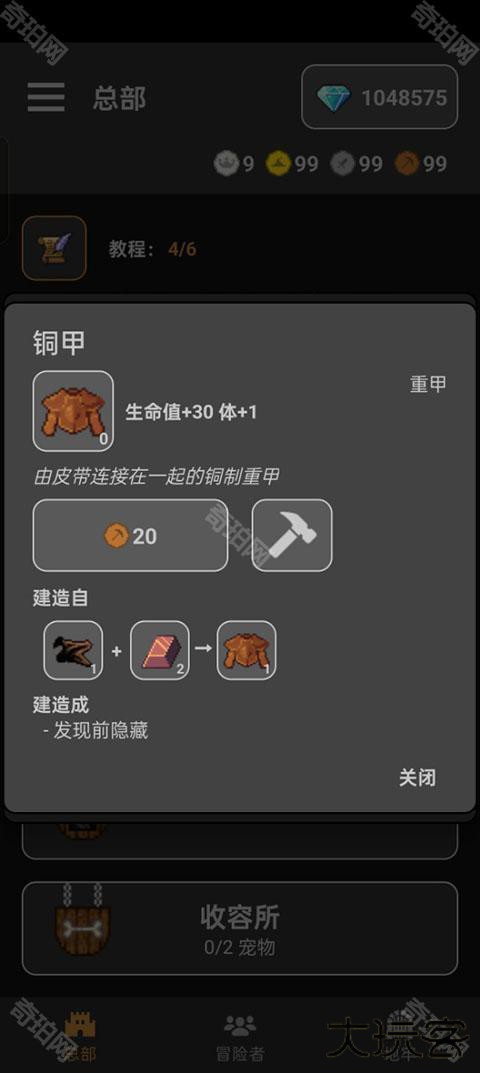Select the crafted copper armor result icon
Image resolution: width=480 pixels, height=1073 pixels.
247,650
